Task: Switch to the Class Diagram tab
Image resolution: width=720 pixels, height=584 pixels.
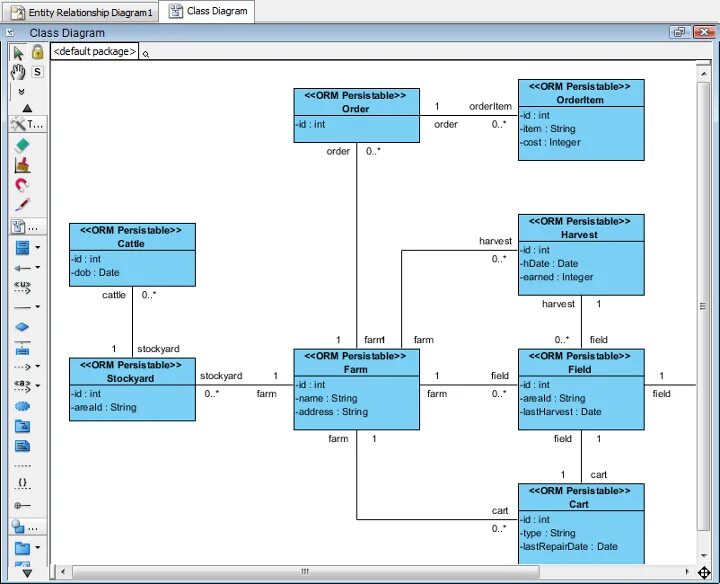Action: point(208,11)
